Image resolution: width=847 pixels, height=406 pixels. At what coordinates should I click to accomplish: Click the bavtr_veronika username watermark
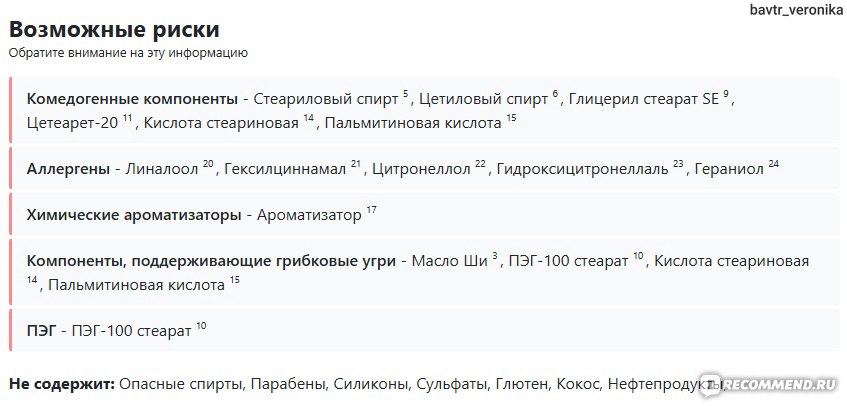tap(796, 11)
